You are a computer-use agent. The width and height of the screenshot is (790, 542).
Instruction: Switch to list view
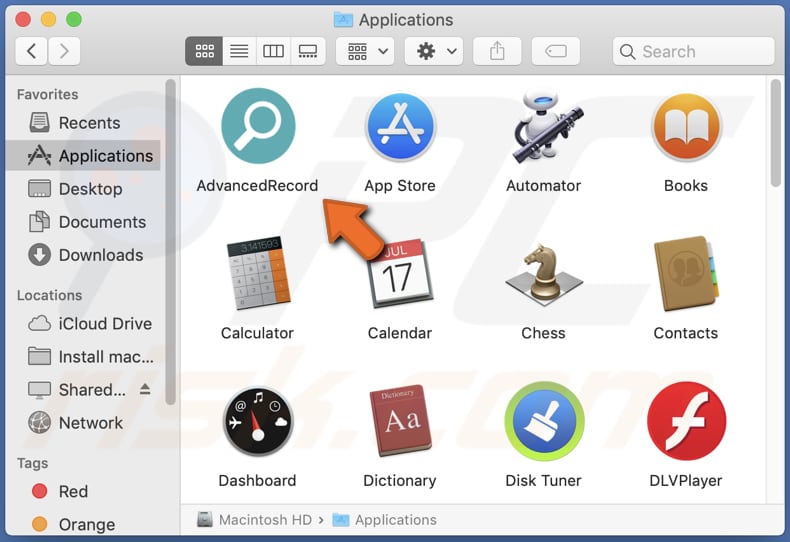[x=239, y=51]
